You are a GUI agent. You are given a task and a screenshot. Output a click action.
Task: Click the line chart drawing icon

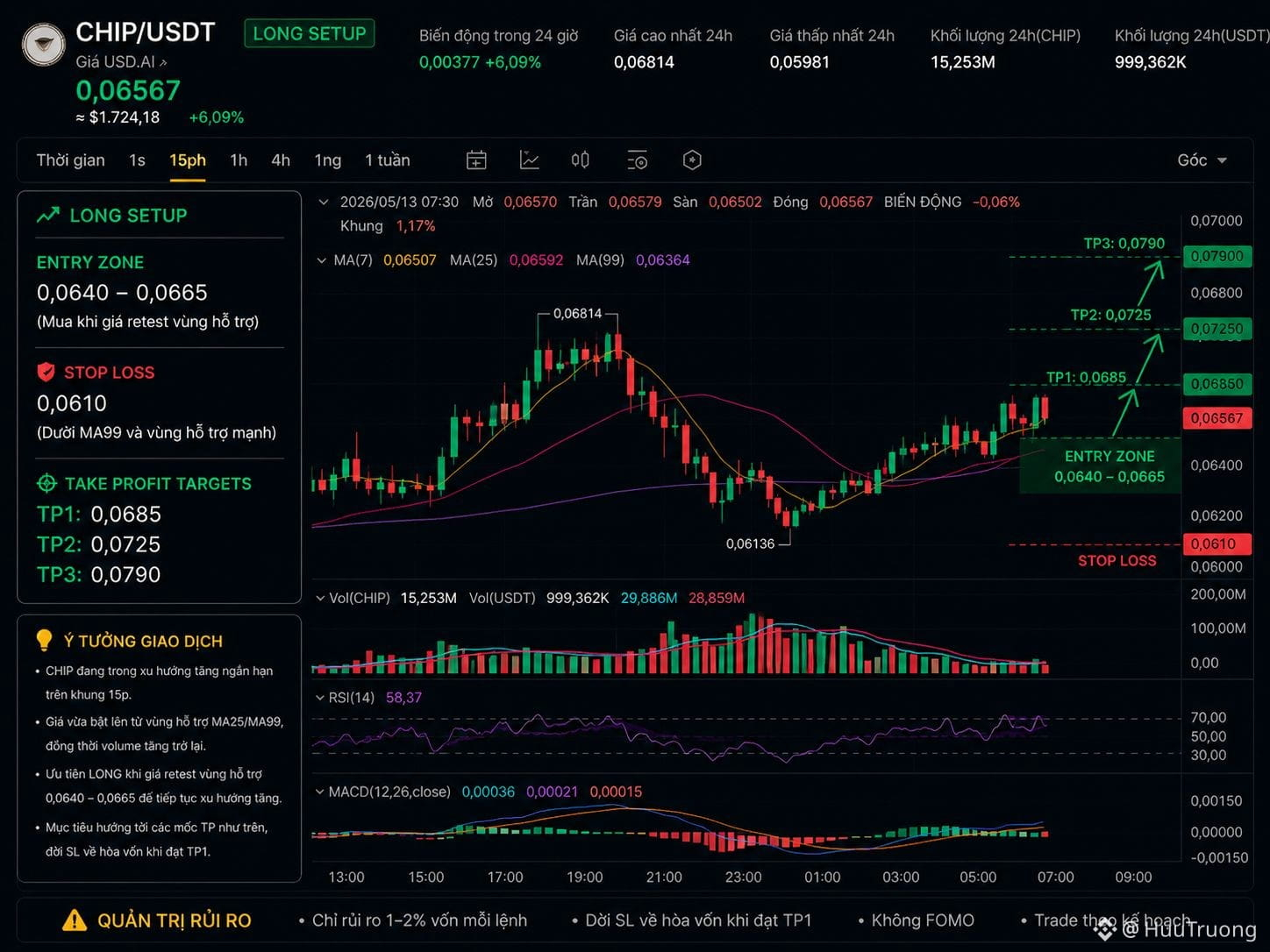[x=529, y=160]
